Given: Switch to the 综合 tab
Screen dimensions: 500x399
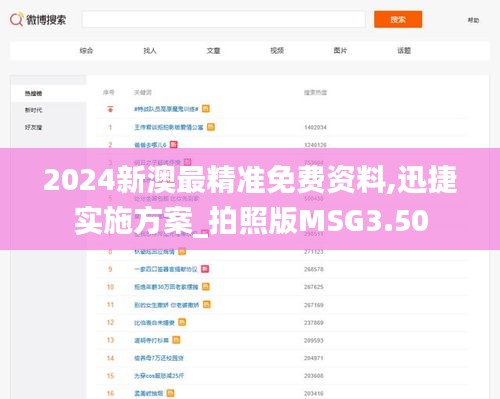Looking at the screenshot, I should point(86,51).
